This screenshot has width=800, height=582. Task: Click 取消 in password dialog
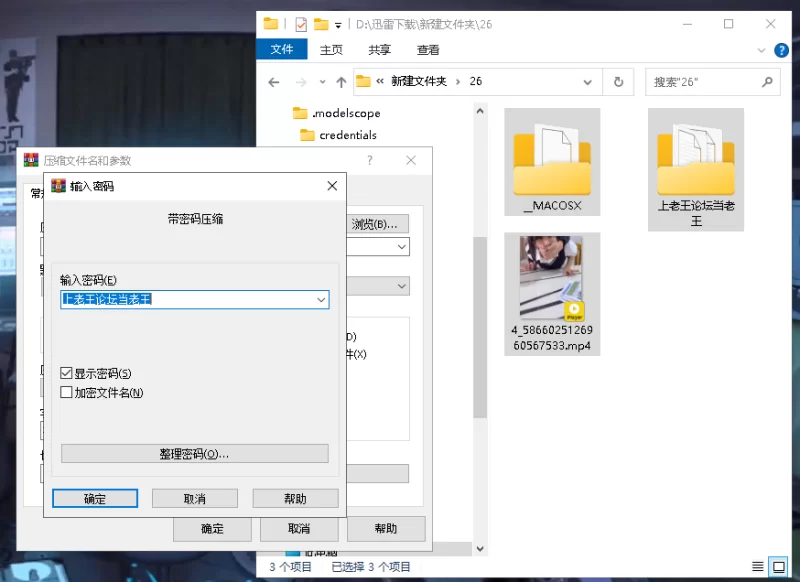(195, 498)
